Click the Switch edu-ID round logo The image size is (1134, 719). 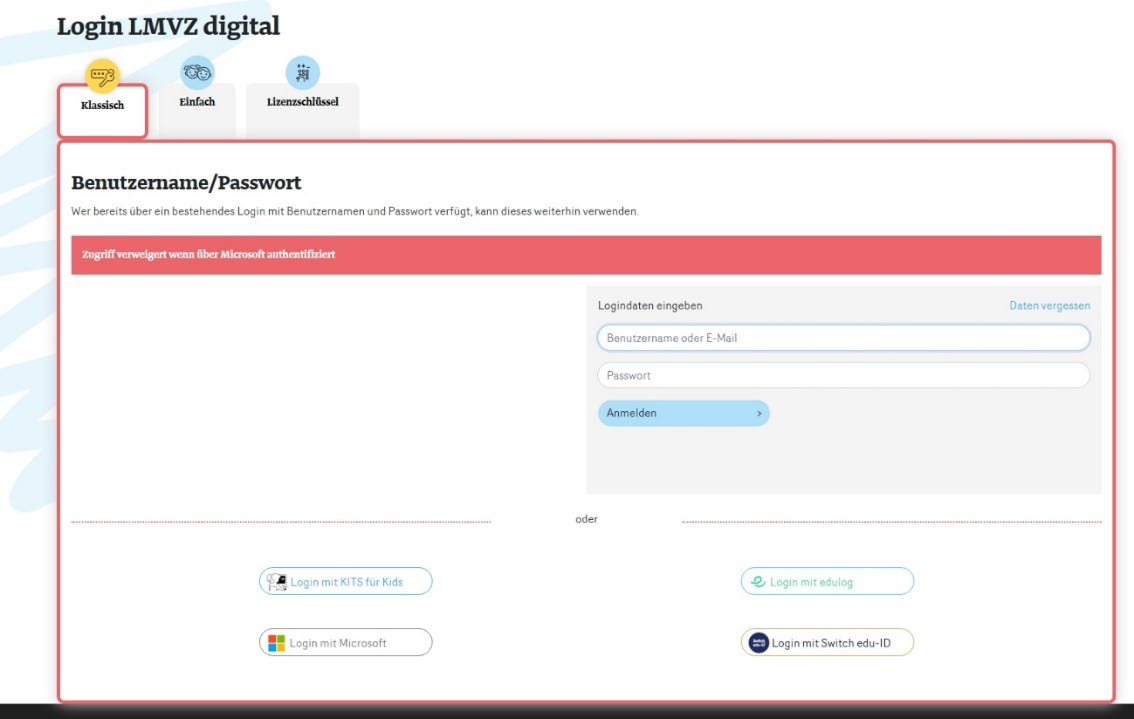tap(758, 642)
